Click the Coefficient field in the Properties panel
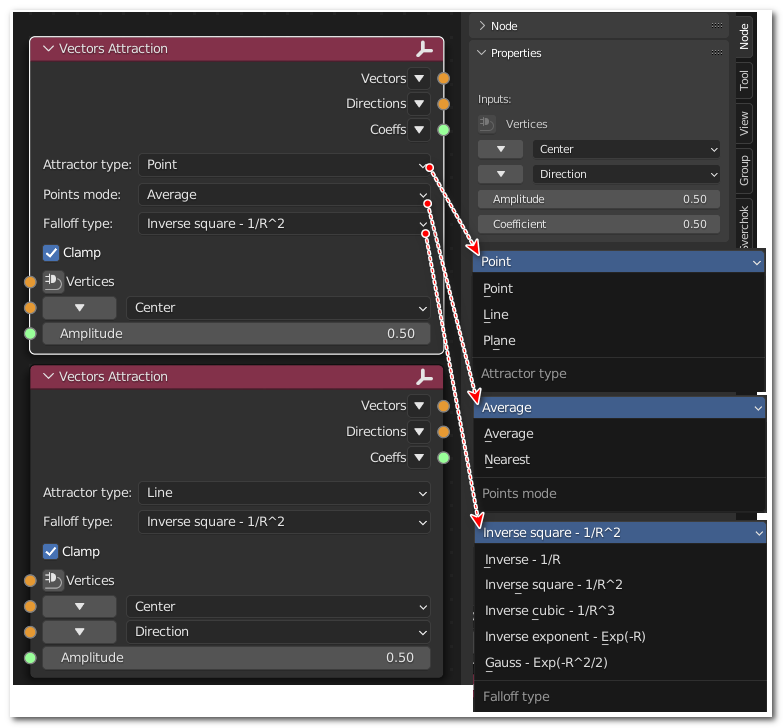This screenshot has height=728, width=783. point(599,224)
